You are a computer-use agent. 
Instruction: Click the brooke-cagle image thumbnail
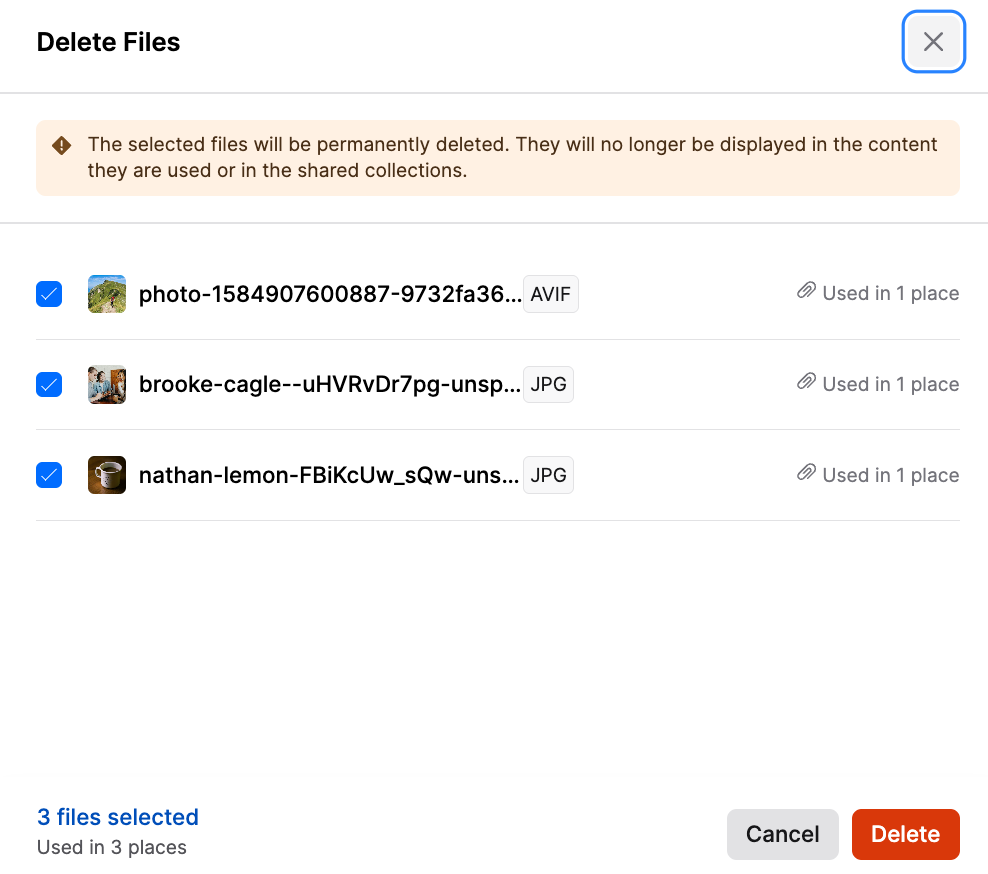(x=107, y=384)
